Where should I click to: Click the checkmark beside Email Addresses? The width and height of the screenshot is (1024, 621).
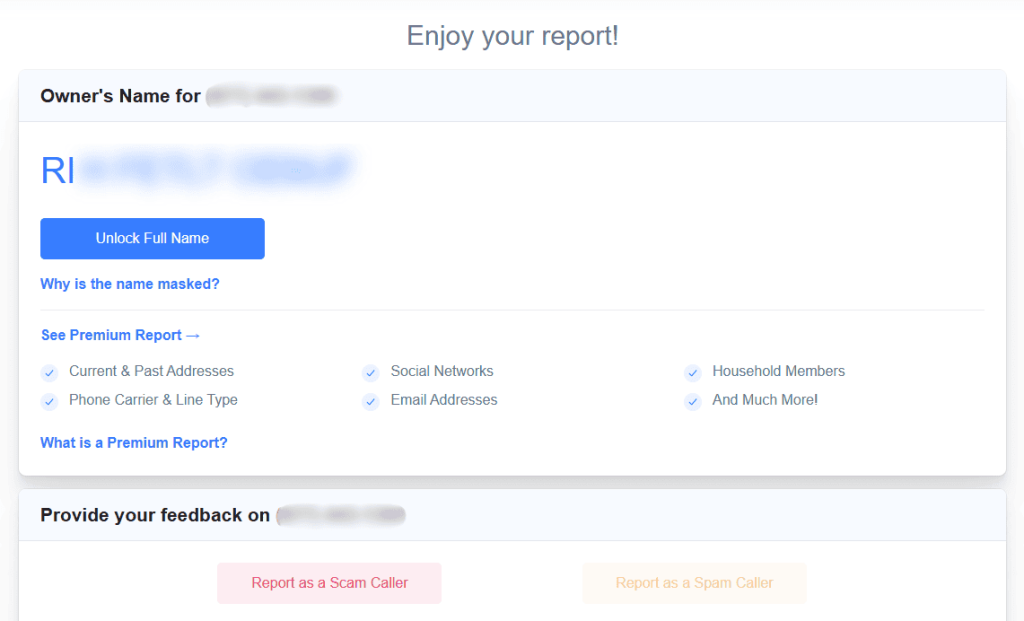370,400
